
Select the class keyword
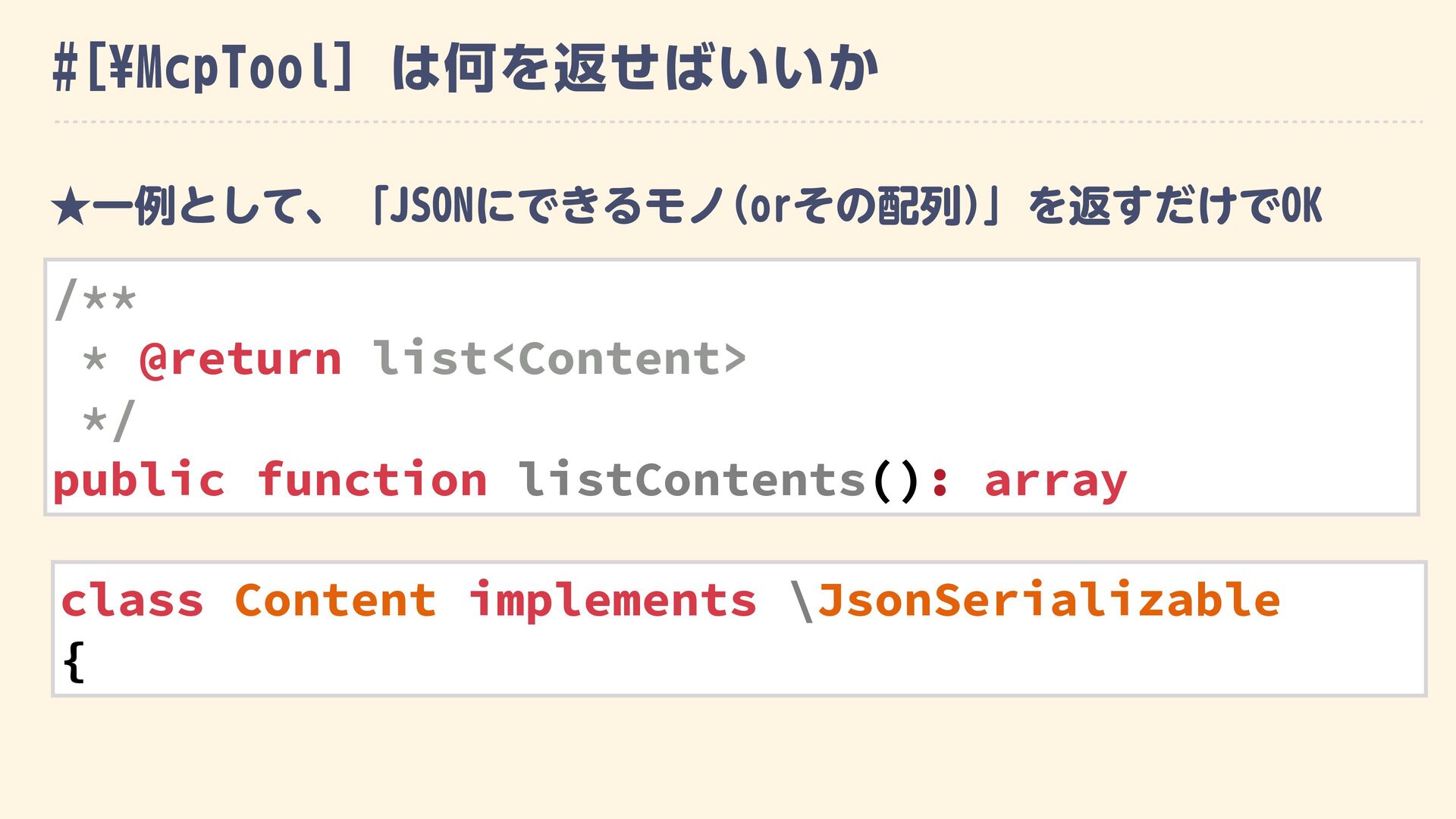133,601
